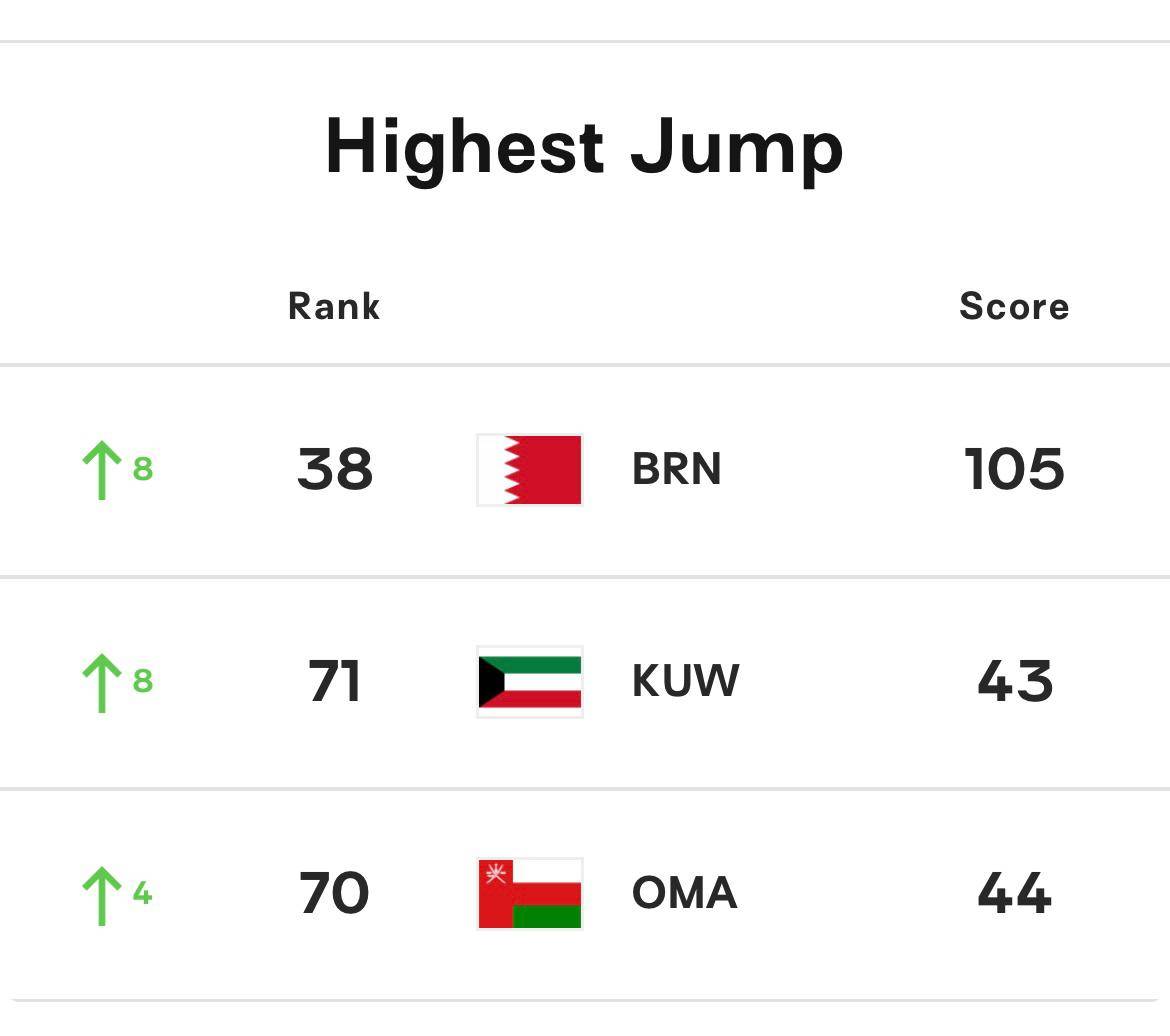Select the BRN country code
The height and width of the screenshot is (1036, 1170).
pyautogui.click(x=676, y=470)
